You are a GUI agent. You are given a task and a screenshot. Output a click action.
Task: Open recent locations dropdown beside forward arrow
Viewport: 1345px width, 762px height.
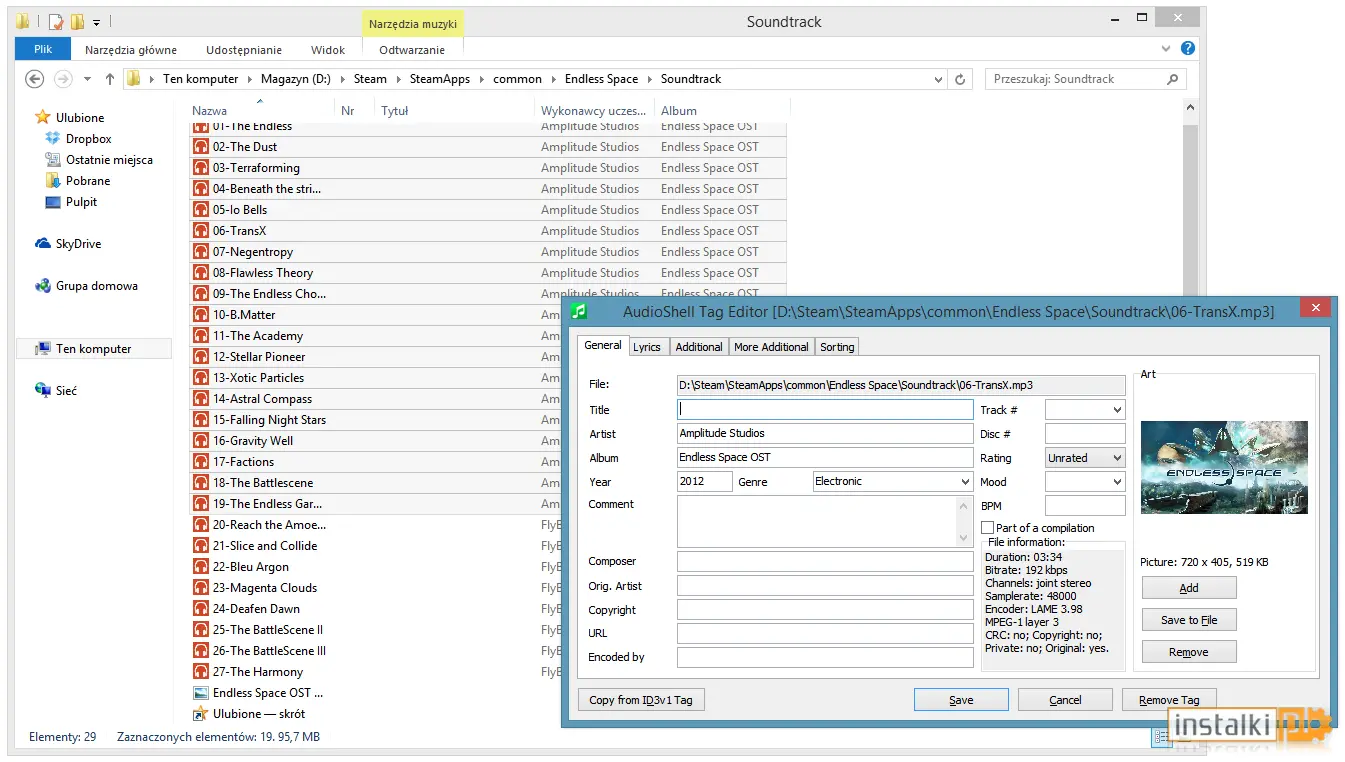pyautogui.click(x=87, y=79)
